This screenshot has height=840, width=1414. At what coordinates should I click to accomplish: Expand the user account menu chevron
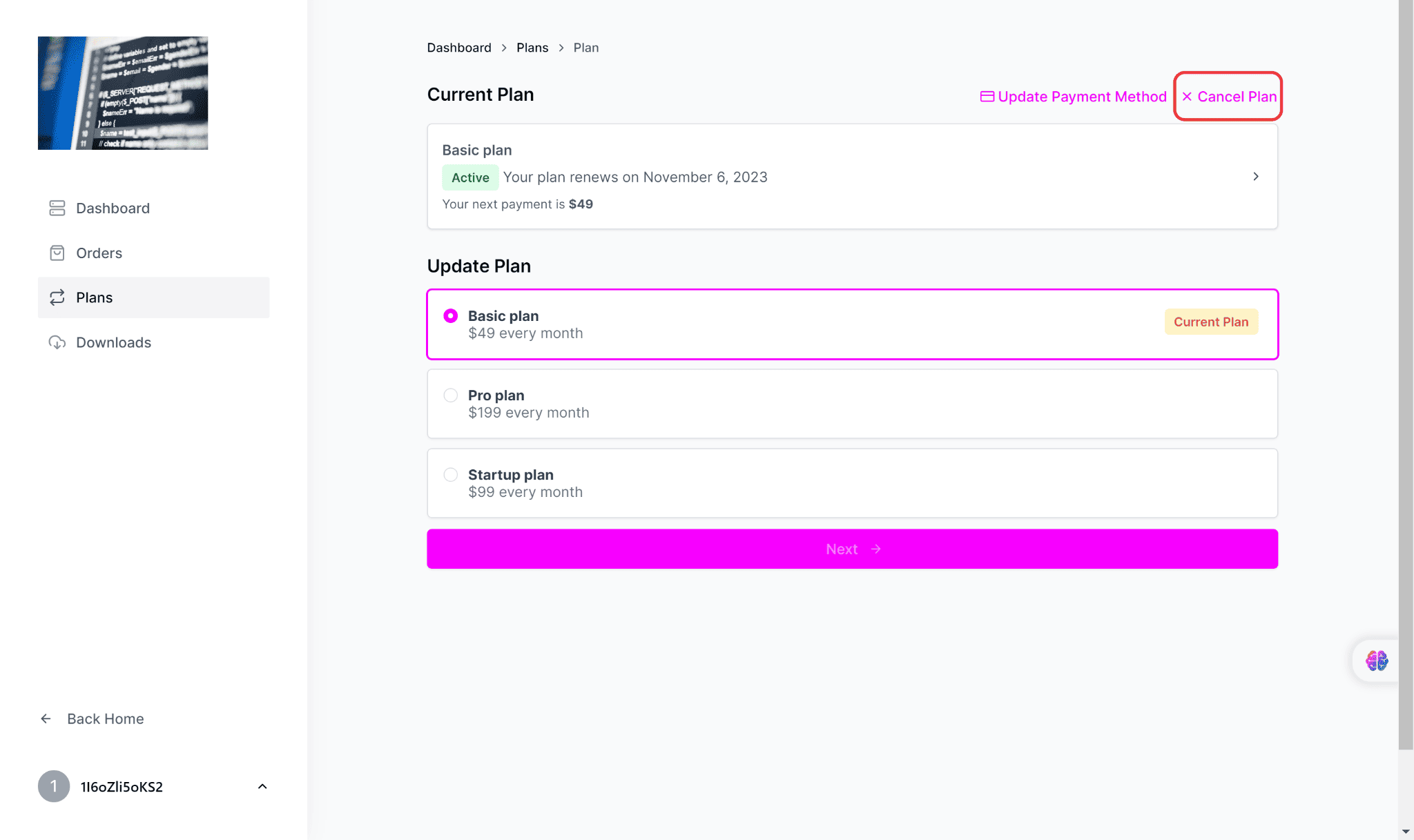[x=262, y=786]
